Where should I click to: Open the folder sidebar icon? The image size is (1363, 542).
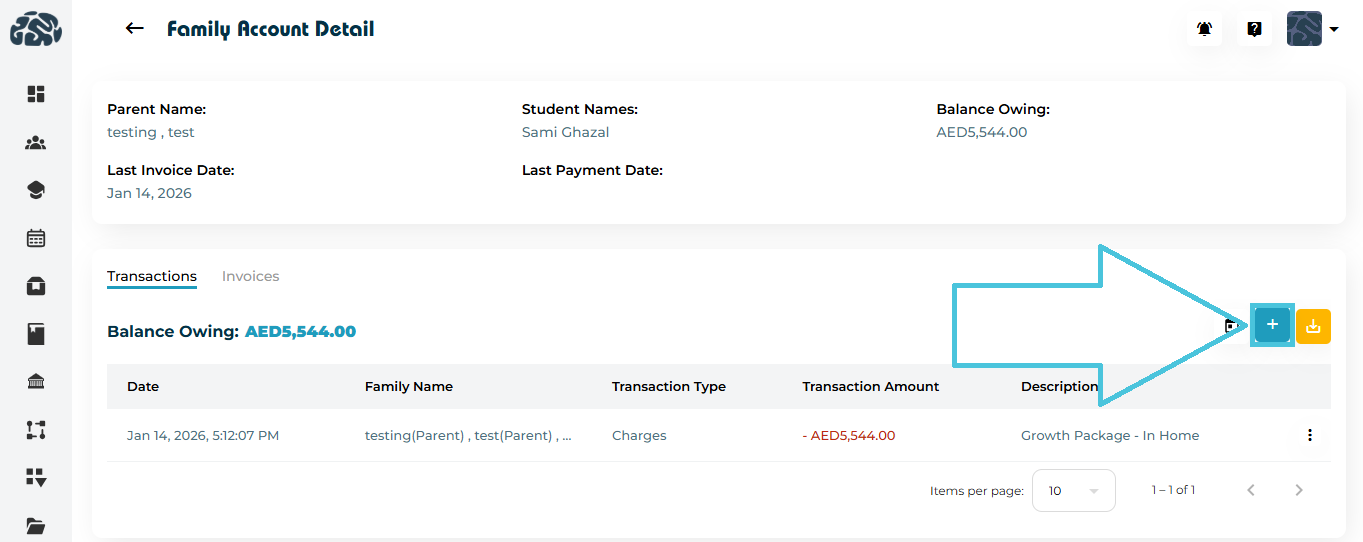click(36, 526)
